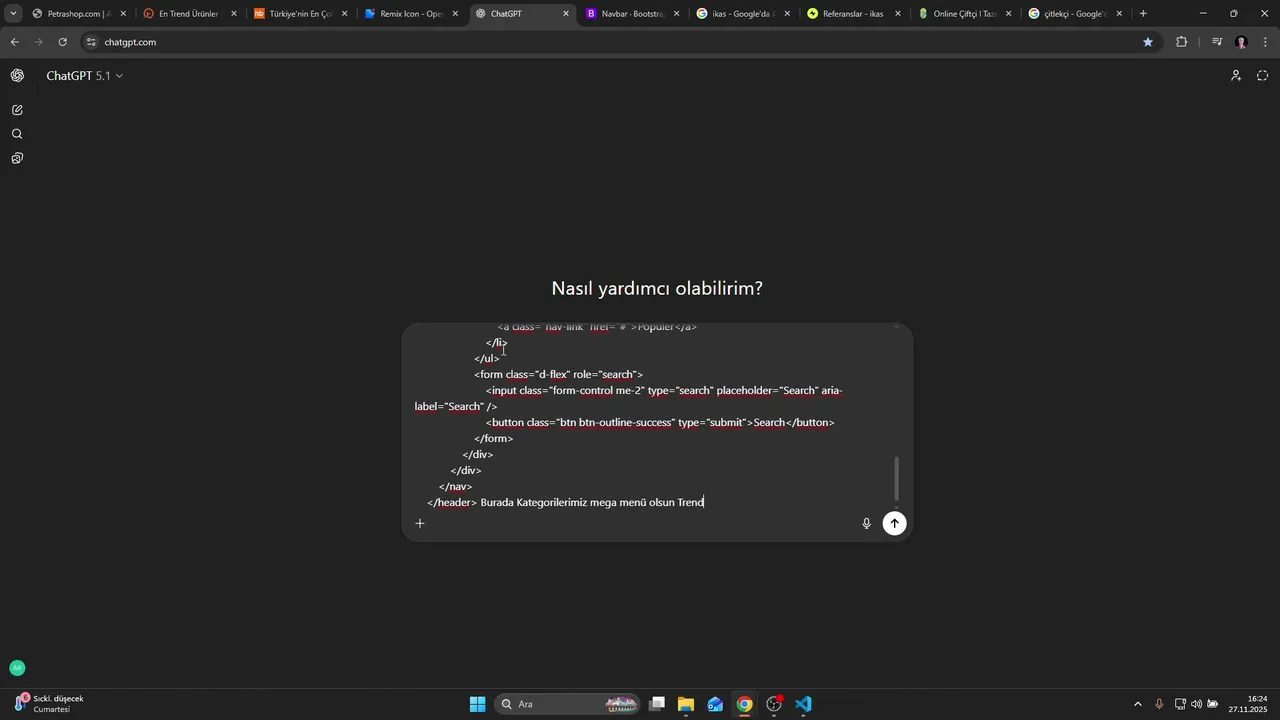Open Visual Studio Code from the taskbar

(x=804, y=704)
